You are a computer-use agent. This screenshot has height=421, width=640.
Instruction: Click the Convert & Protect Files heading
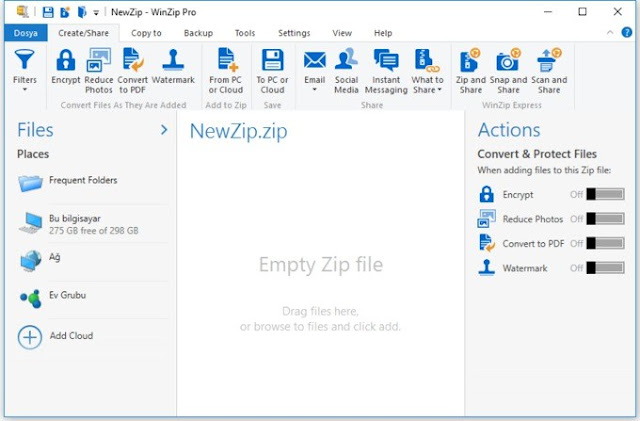(x=537, y=154)
